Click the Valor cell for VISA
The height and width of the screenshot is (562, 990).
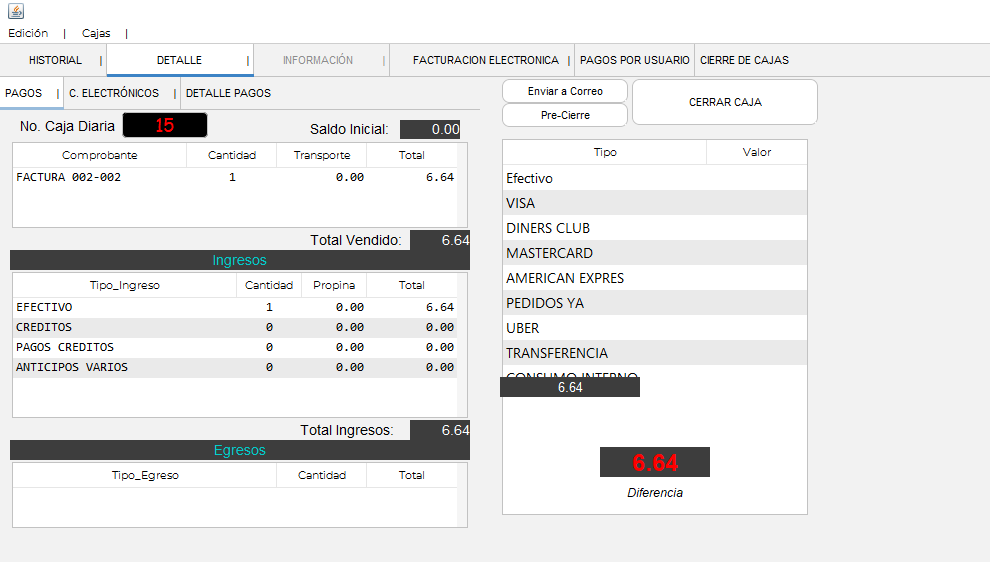[756, 203]
